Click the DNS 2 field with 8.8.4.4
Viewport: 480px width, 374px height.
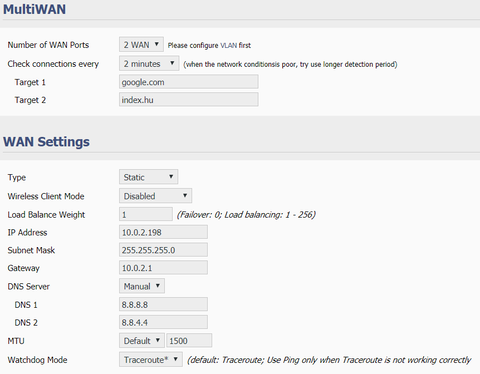163,322
